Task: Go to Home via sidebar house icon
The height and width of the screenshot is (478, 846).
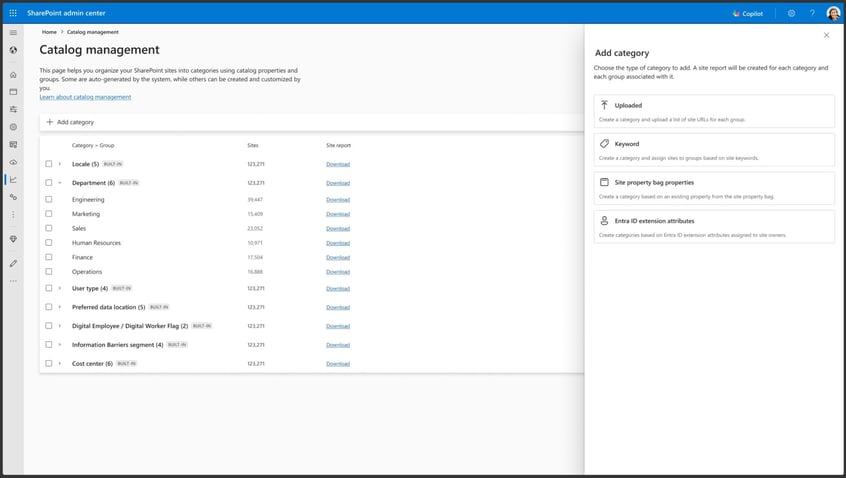Action: tap(13, 75)
